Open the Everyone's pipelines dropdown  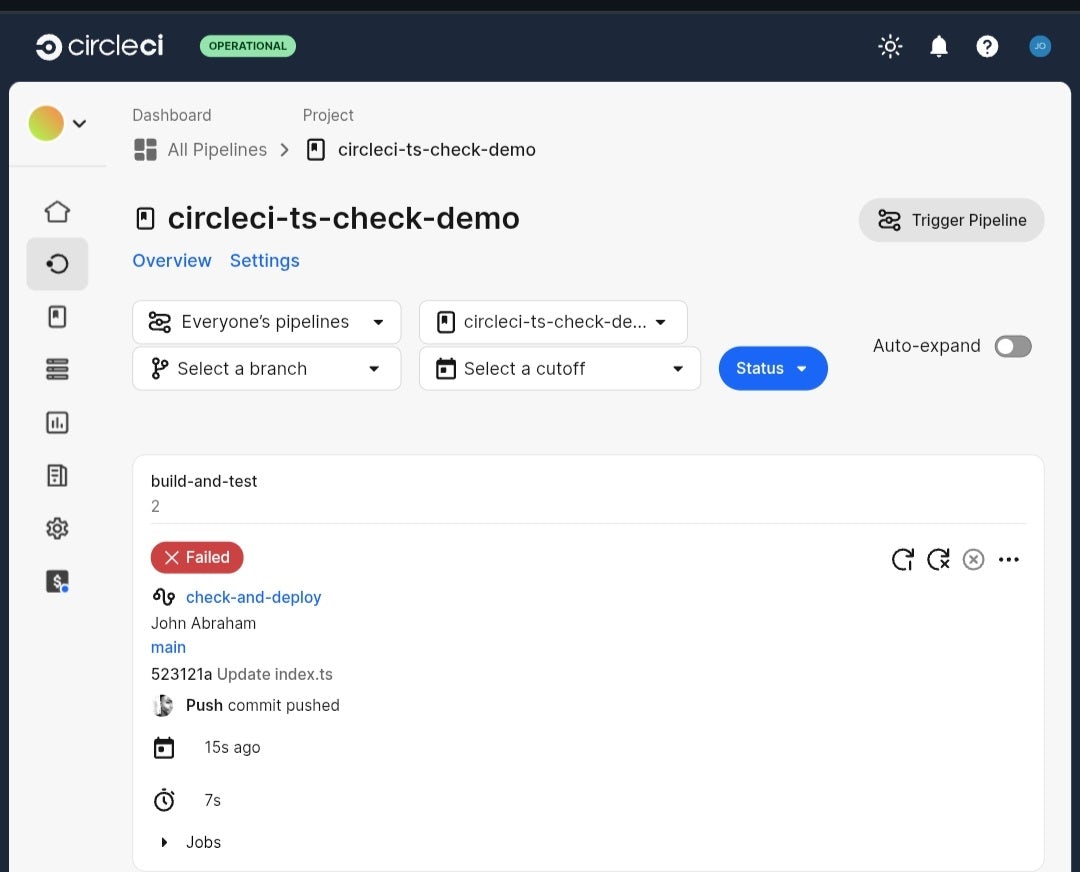[x=266, y=322]
